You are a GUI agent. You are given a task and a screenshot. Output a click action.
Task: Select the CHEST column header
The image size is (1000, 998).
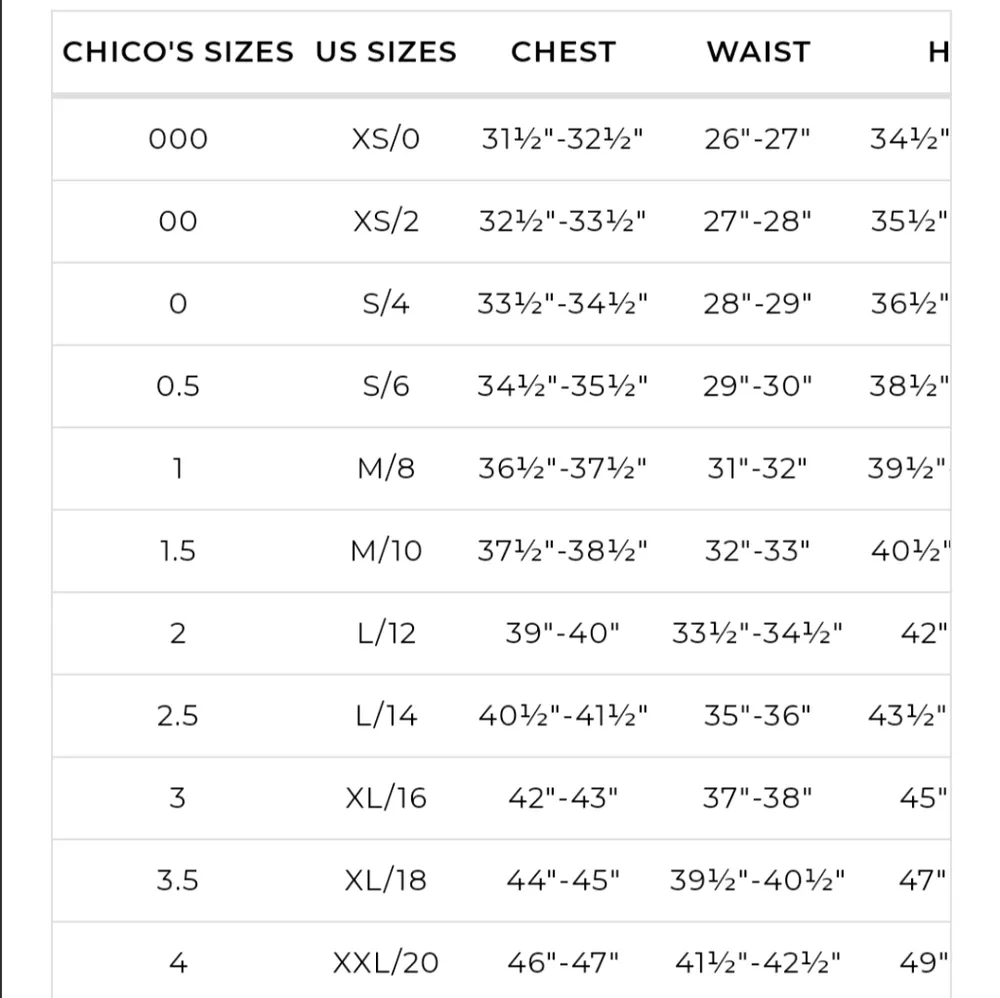coord(563,52)
